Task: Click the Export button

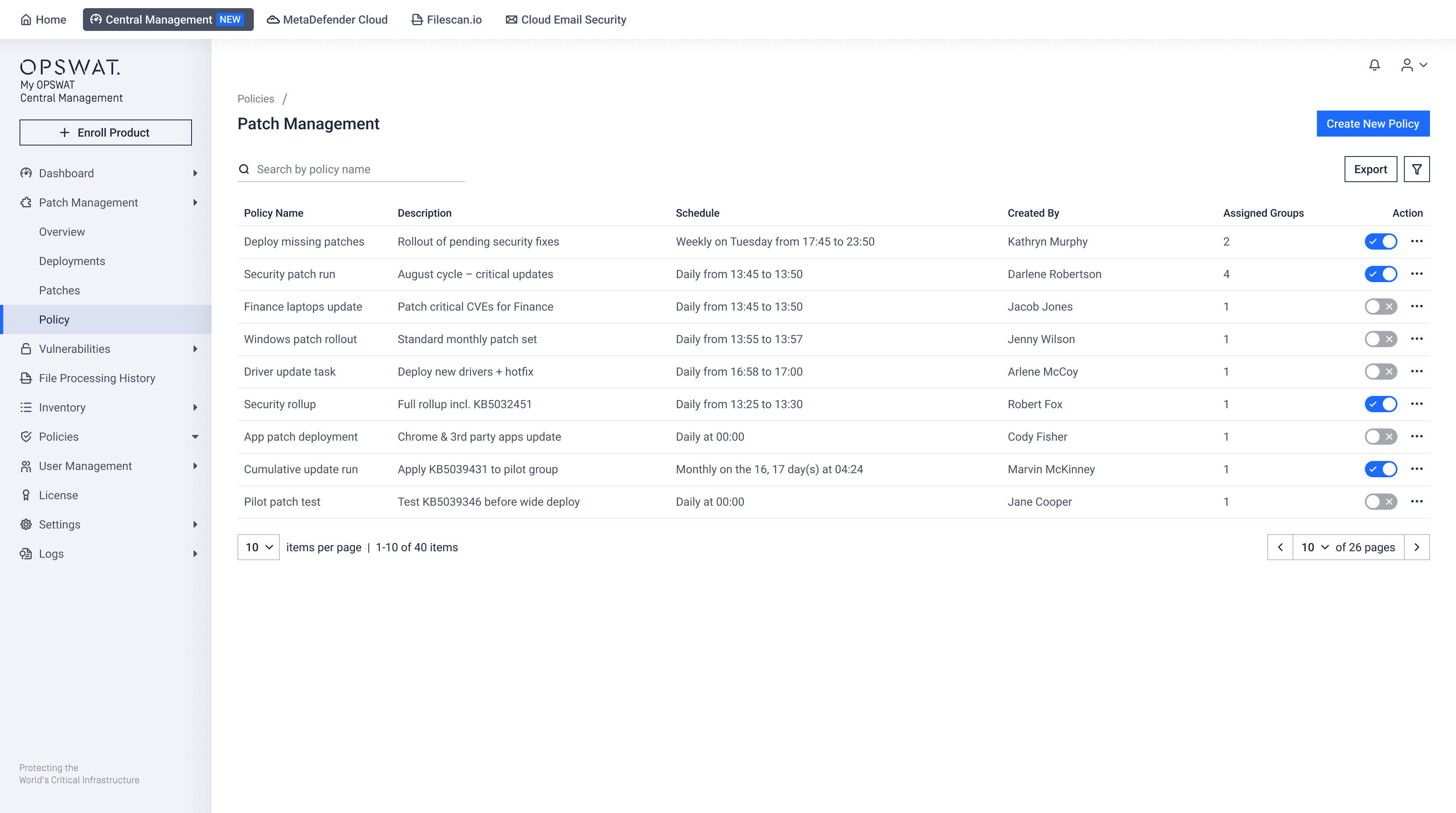Action: 1370,169
